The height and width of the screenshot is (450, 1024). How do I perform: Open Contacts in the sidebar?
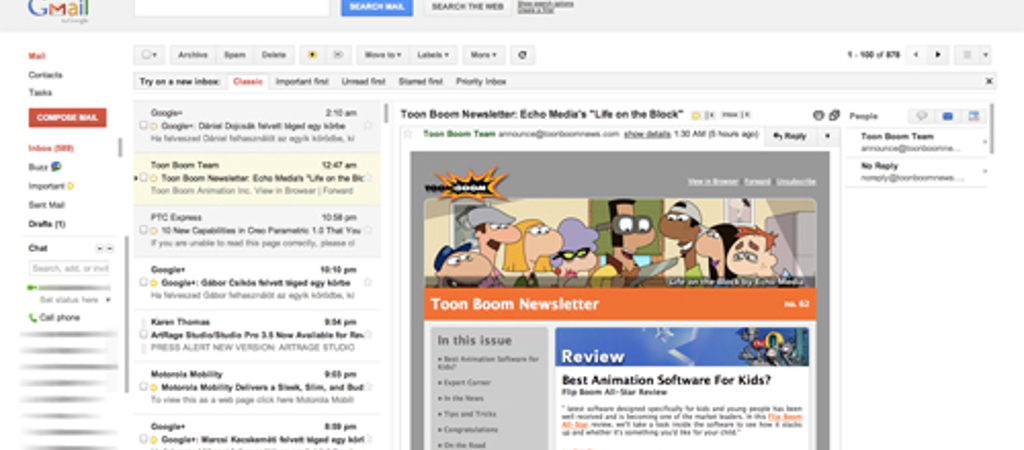pyautogui.click(x=45, y=74)
